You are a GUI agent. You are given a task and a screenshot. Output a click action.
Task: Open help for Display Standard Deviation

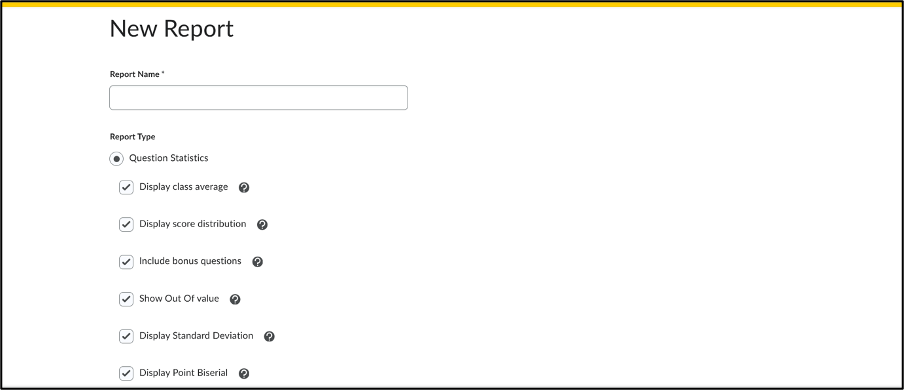click(x=269, y=336)
